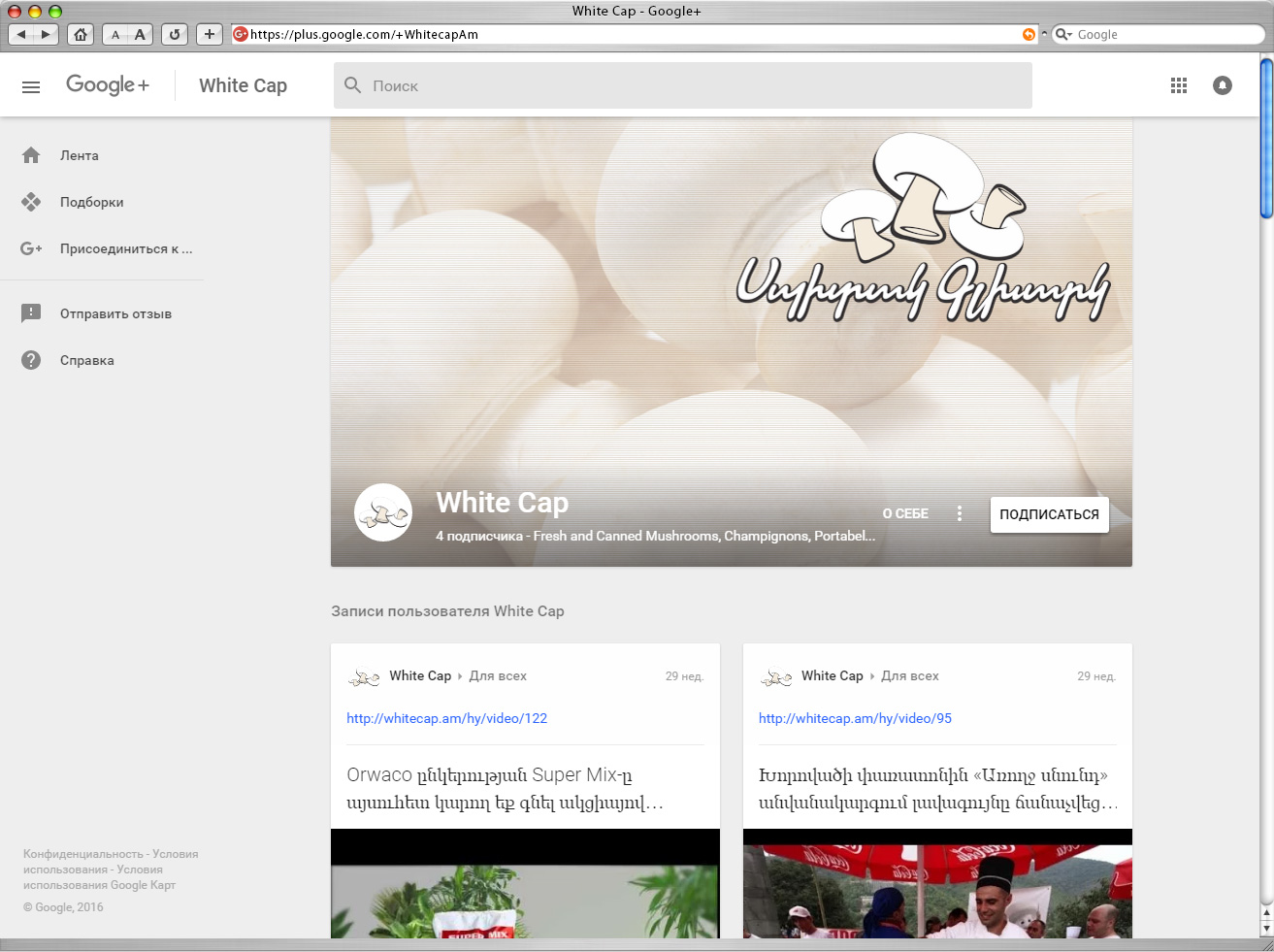Click White Cap author name on video/95 post
1274x952 pixels.
point(833,675)
